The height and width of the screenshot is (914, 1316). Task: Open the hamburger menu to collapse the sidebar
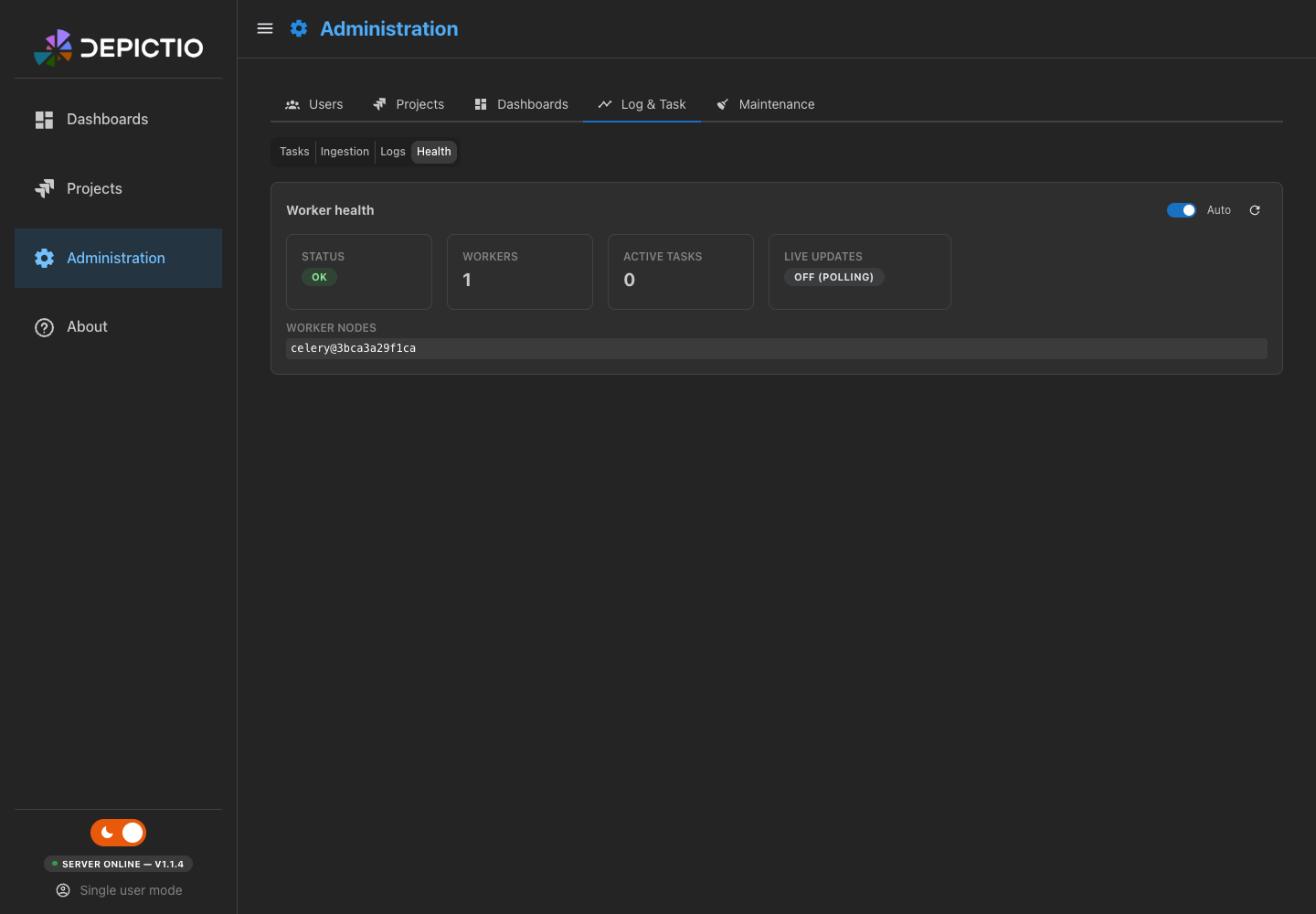(x=265, y=28)
